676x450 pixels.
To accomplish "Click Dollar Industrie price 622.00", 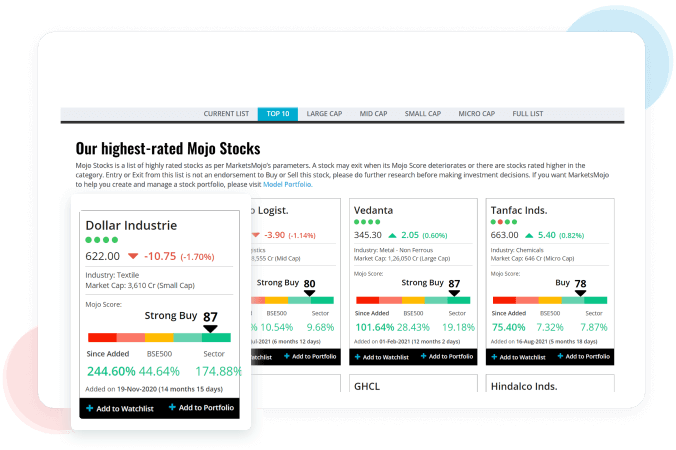I will point(102,256).
